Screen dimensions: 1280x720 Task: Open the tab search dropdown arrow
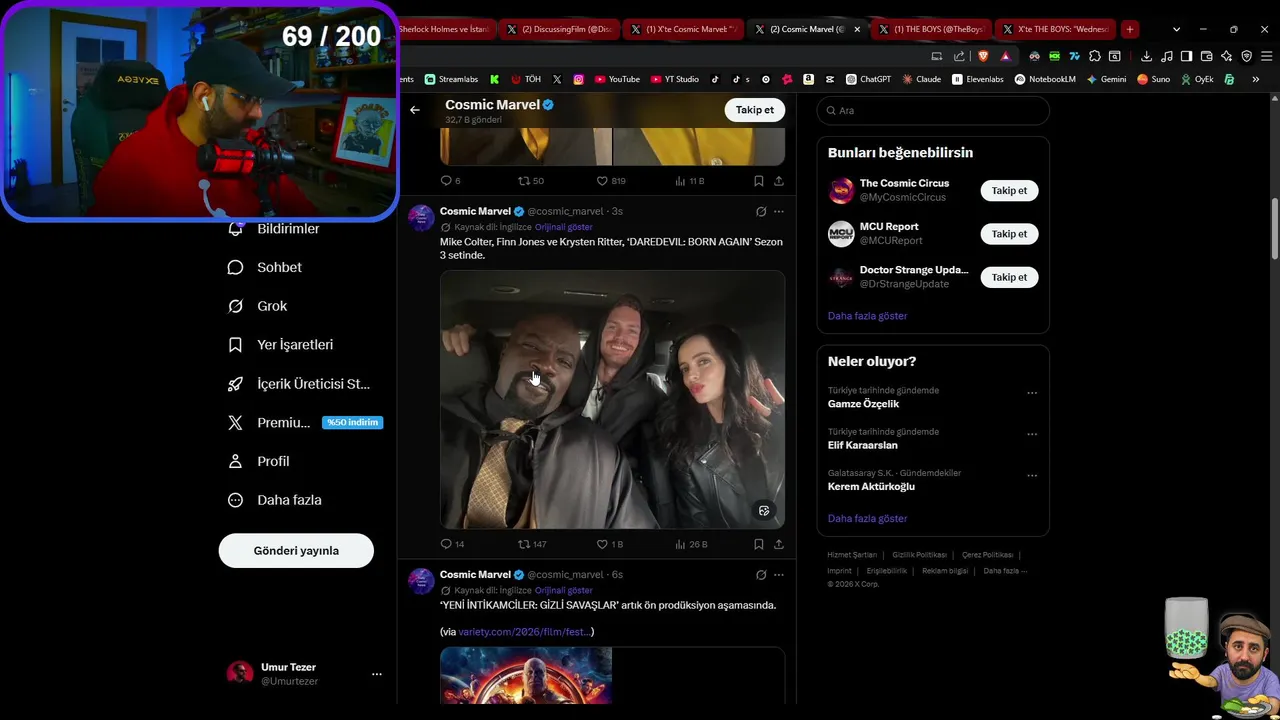(x=1176, y=29)
